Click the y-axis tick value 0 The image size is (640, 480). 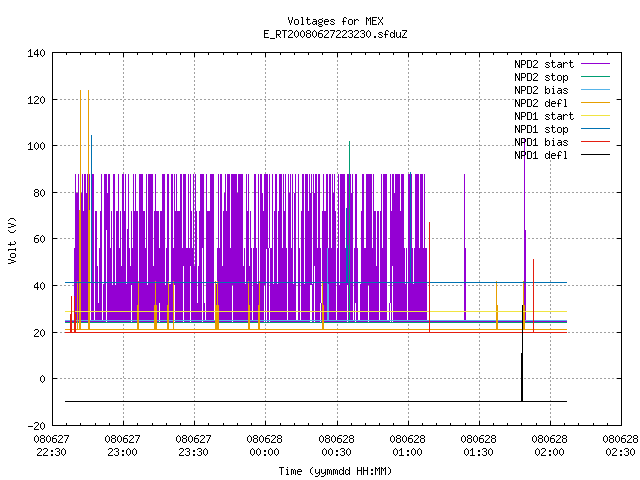pos(42,379)
